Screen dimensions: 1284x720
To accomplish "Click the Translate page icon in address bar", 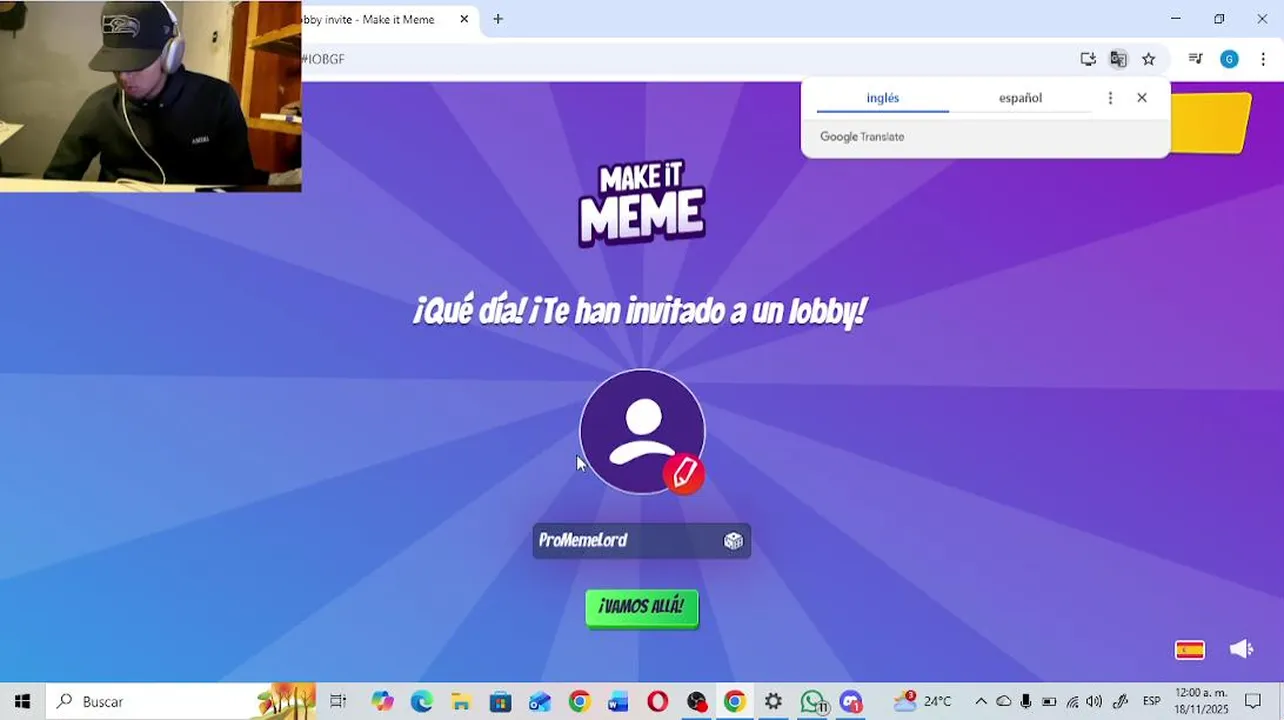I will click(1118, 59).
